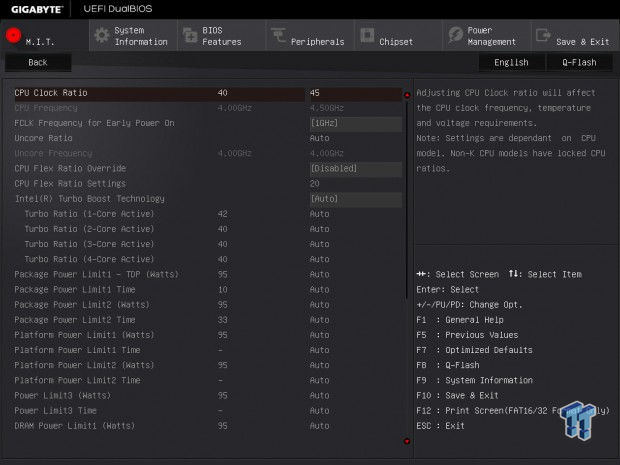Click the Uncore Ratio label
Viewport: 620px width, 465px height.
pyautogui.click(x=43, y=138)
